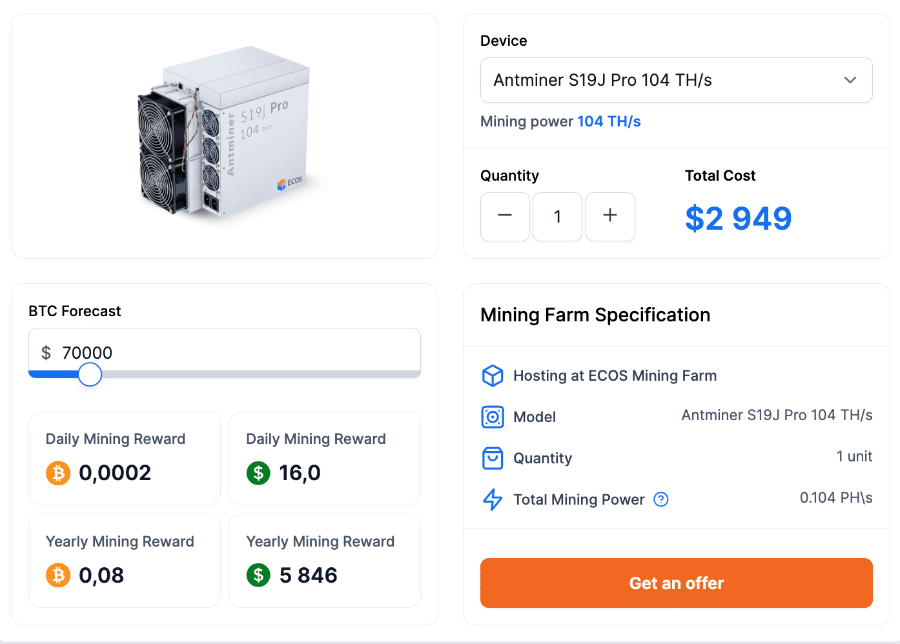Image resolution: width=900 pixels, height=644 pixels.
Task: Click the $2 949 total cost value
Action: point(738,218)
